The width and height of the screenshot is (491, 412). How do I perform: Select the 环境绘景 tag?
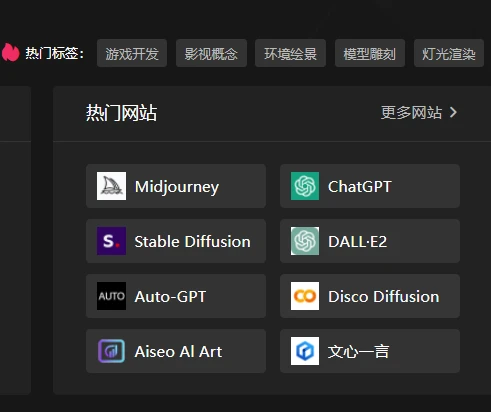pyautogui.click(x=290, y=53)
